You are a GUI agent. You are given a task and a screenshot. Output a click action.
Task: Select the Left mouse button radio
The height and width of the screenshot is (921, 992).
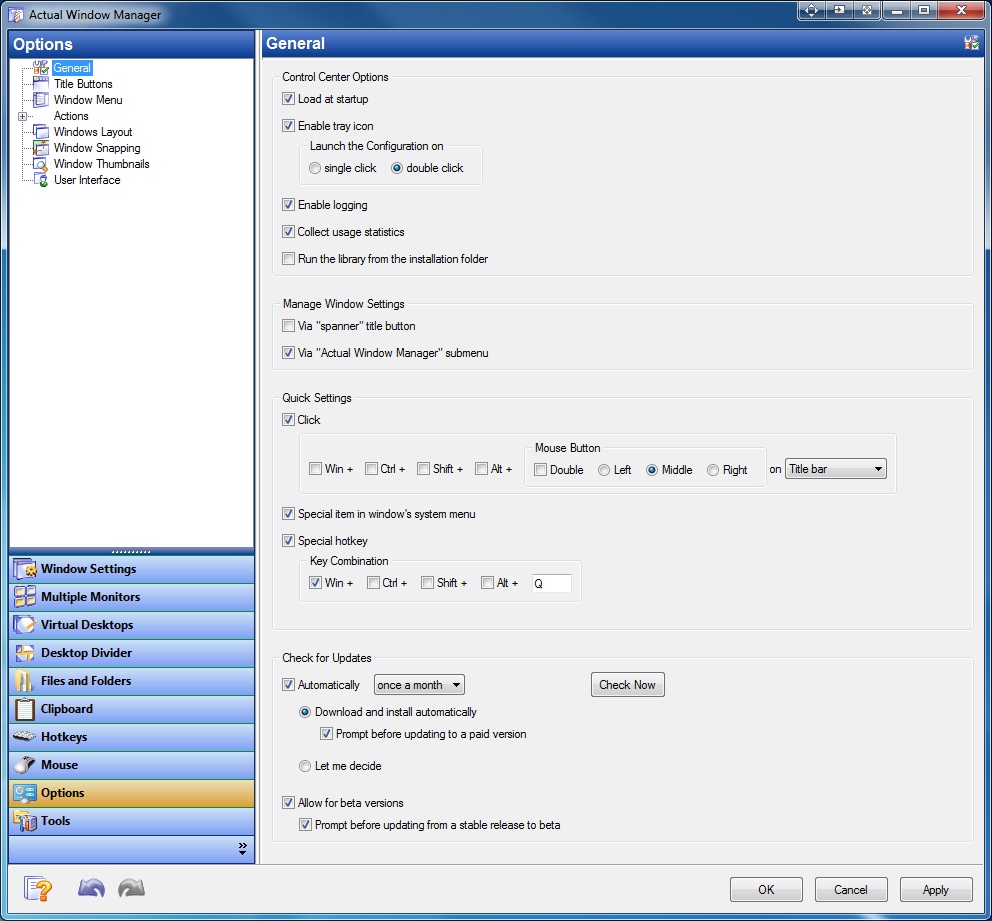pos(604,470)
